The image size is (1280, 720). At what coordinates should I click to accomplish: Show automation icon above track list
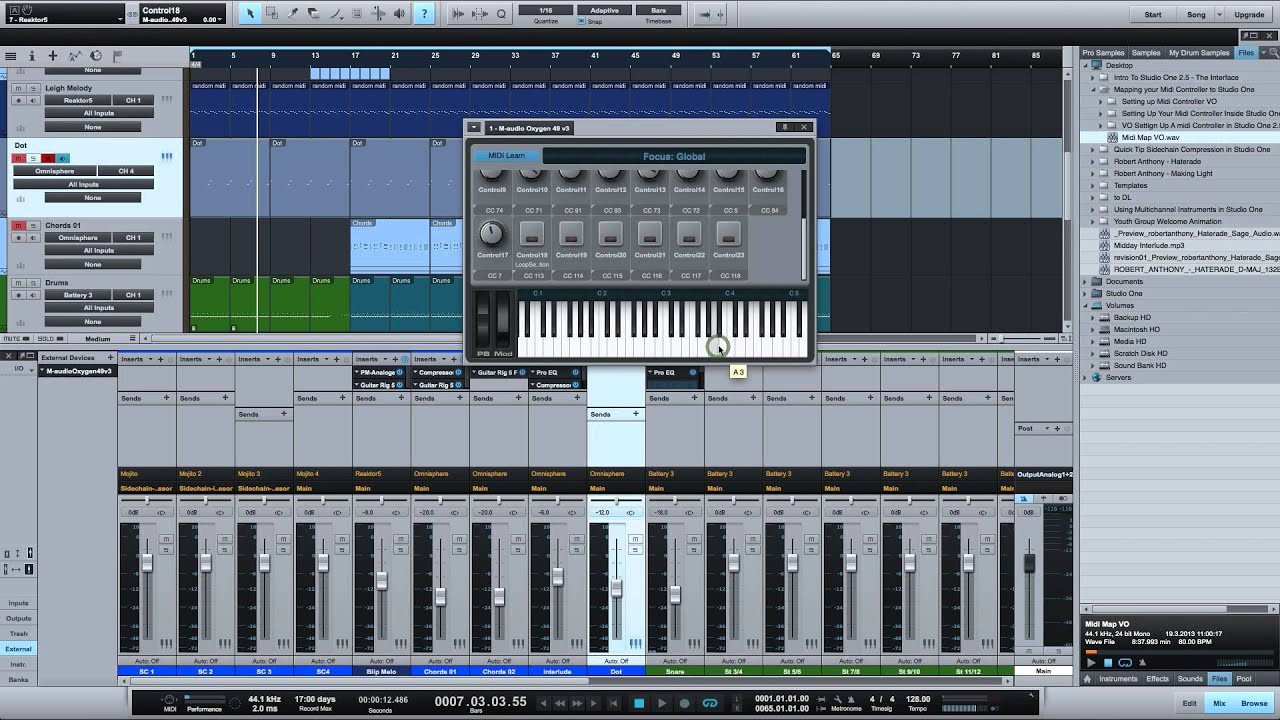click(x=74, y=57)
